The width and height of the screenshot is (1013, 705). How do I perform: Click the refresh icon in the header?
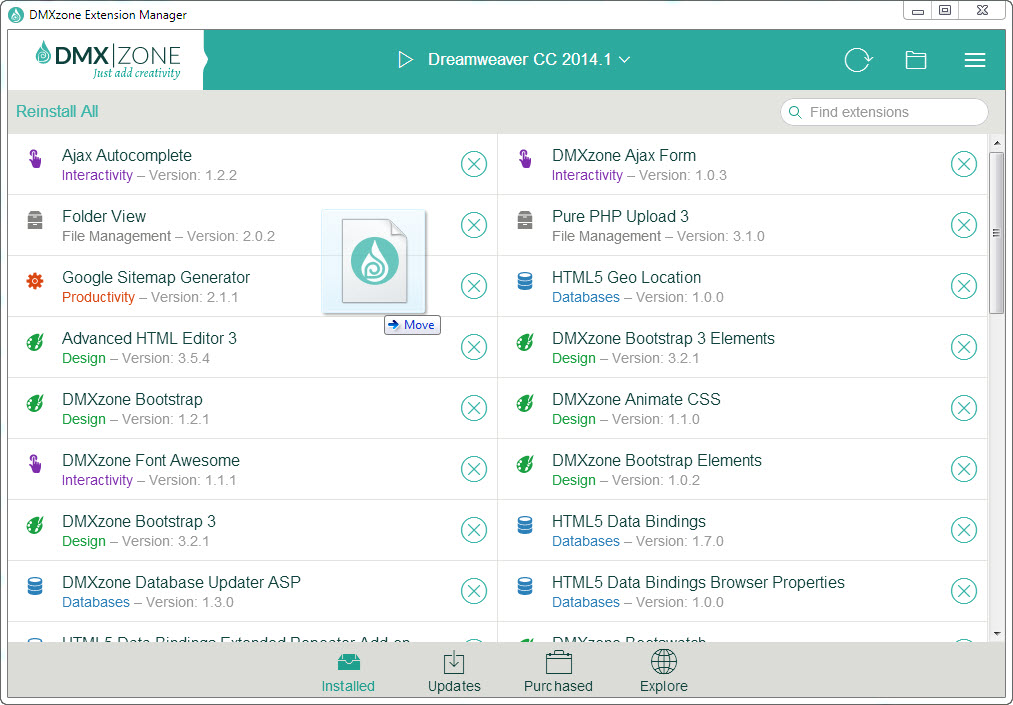[x=858, y=60]
